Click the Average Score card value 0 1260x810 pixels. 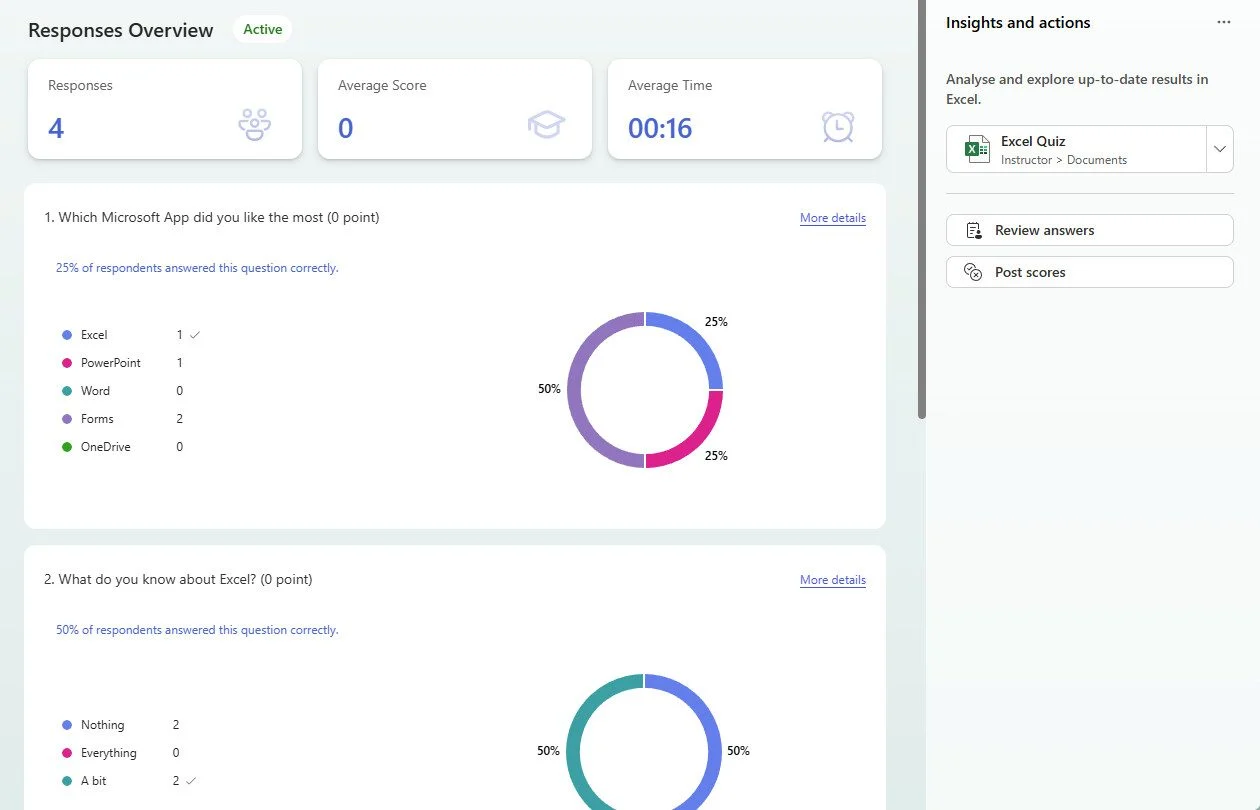click(x=345, y=128)
